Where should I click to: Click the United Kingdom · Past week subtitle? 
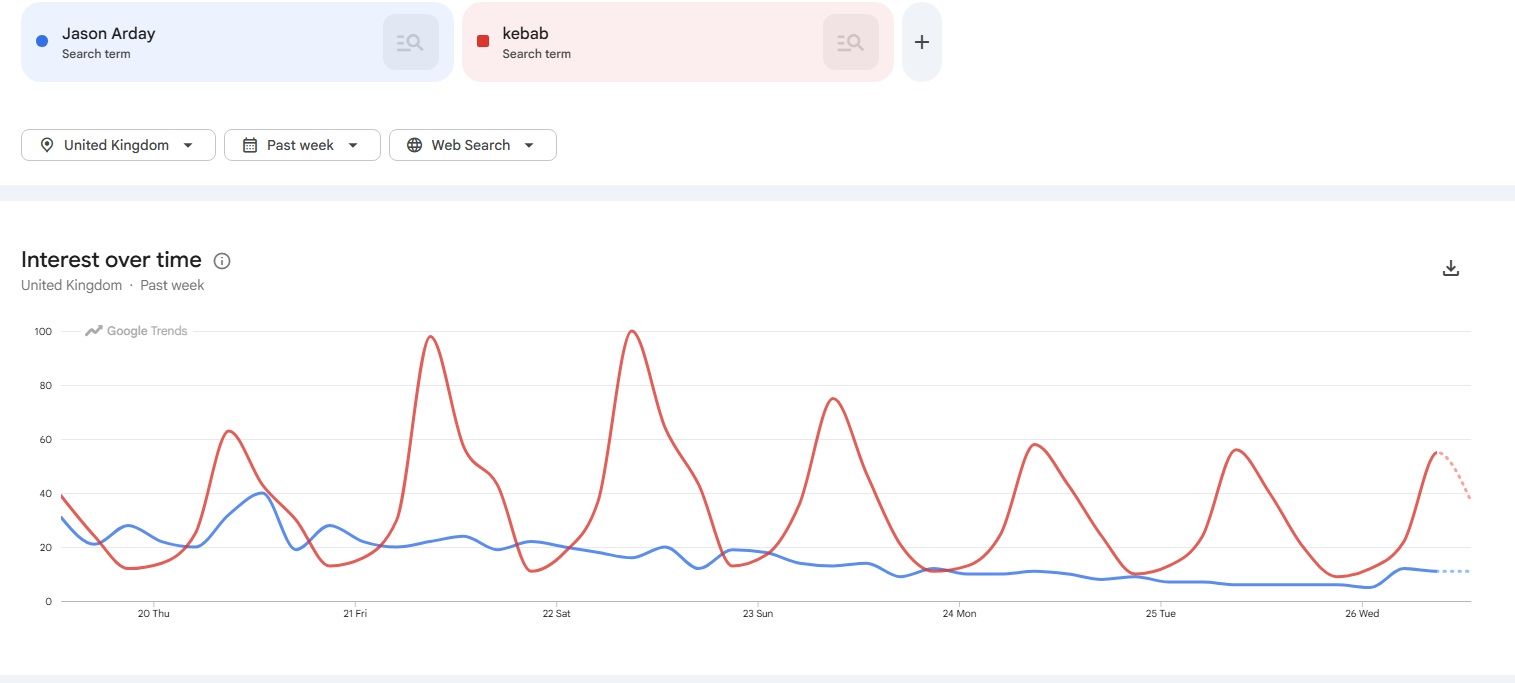coord(112,285)
